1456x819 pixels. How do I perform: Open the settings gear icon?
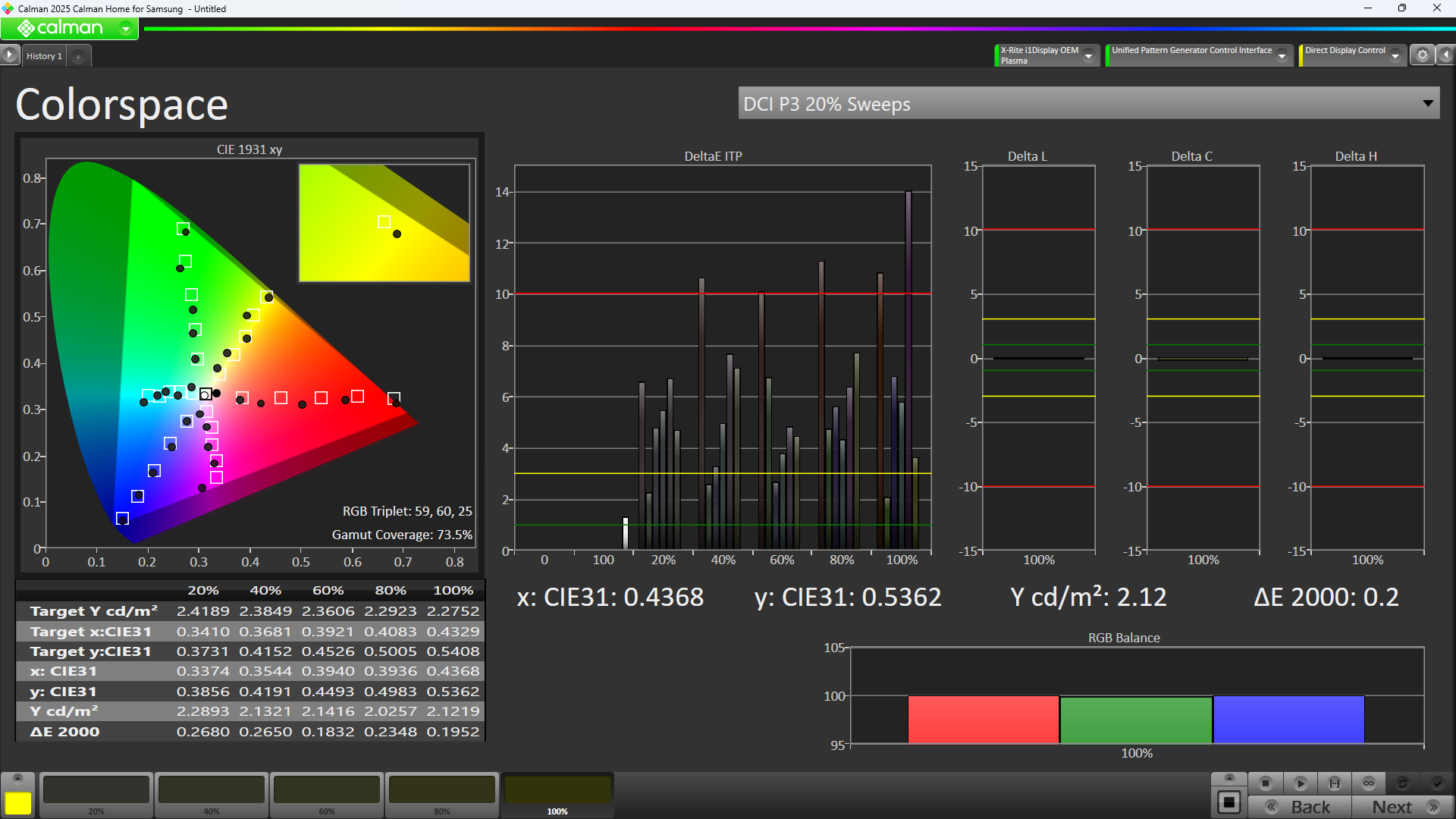(x=1422, y=55)
